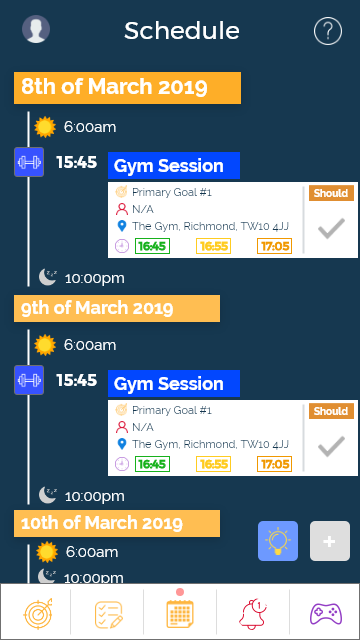Open the game controller tab
Screen dimensions: 360x640
coord(326,613)
